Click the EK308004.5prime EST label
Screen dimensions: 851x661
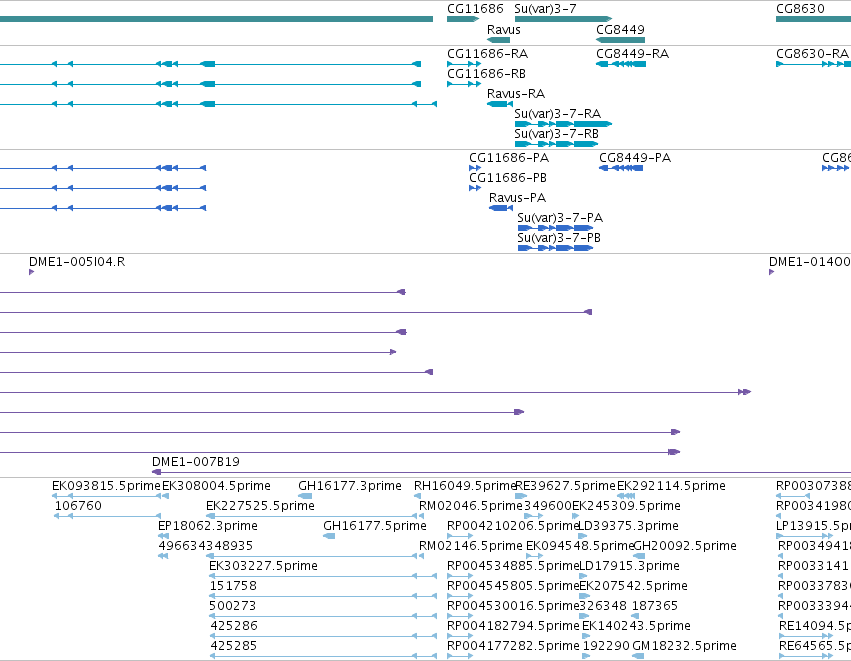(x=216, y=486)
